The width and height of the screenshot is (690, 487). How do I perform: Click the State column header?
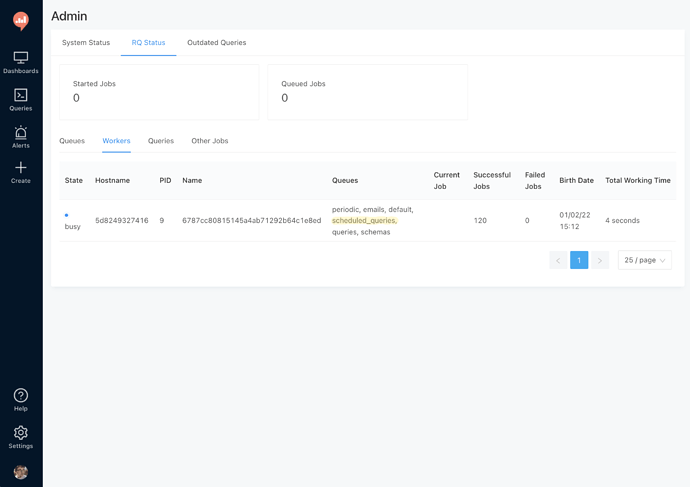[73, 180]
